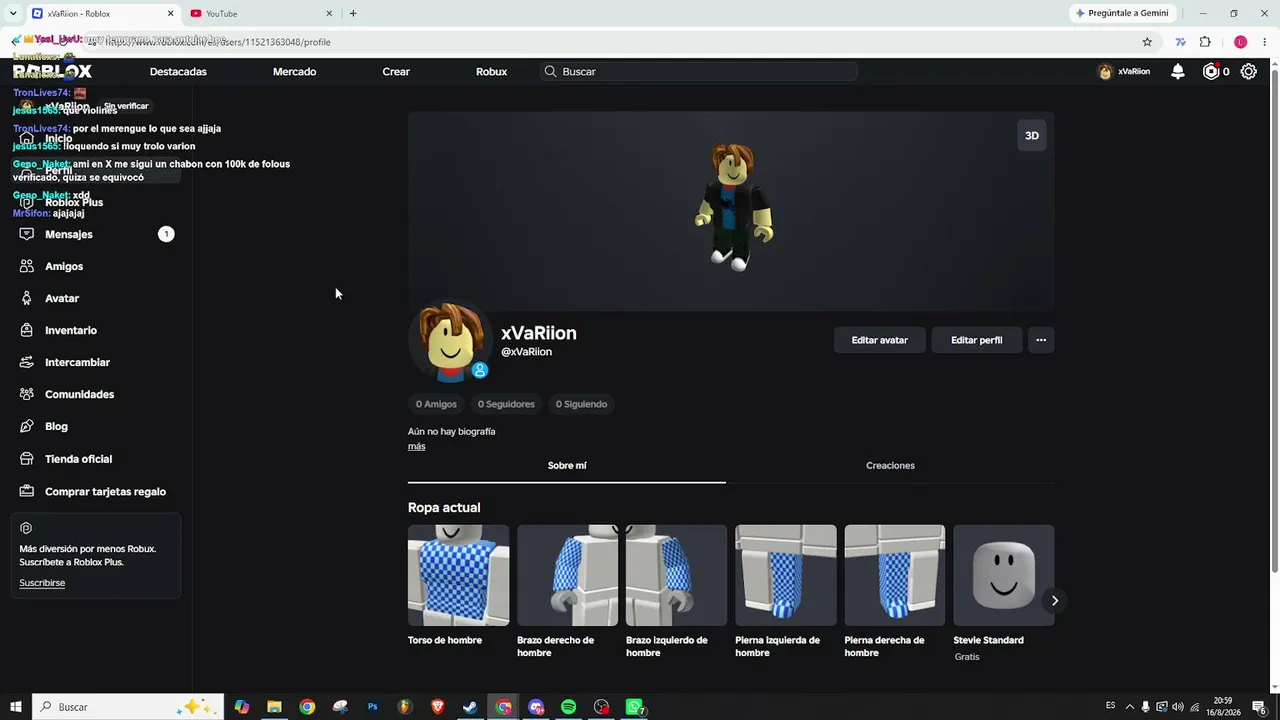Show hidden system tray icons
This screenshot has height=720, width=1280.
pyautogui.click(x=1130, y=707)
